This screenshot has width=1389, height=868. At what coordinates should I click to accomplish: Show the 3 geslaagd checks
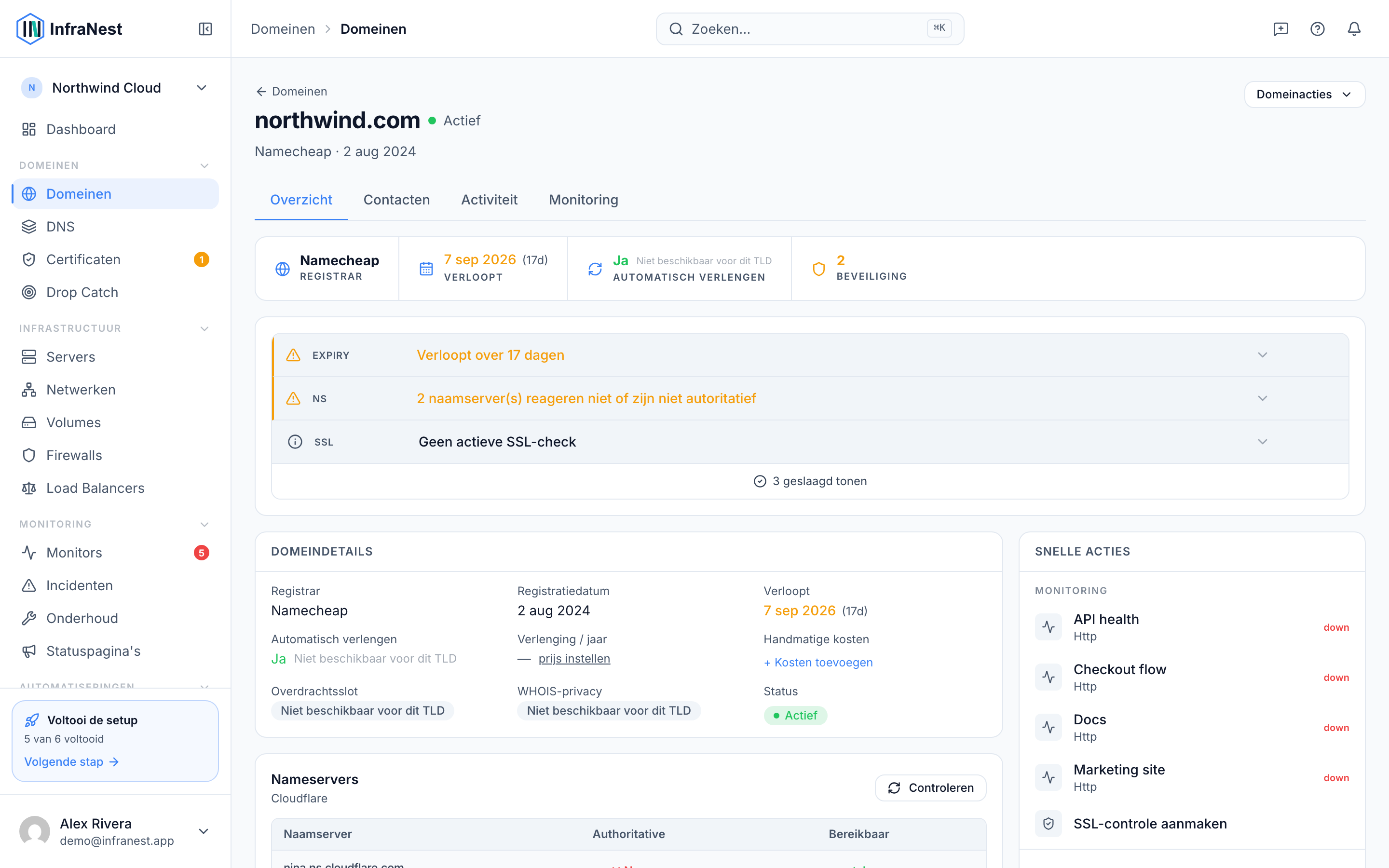point(810,481)
